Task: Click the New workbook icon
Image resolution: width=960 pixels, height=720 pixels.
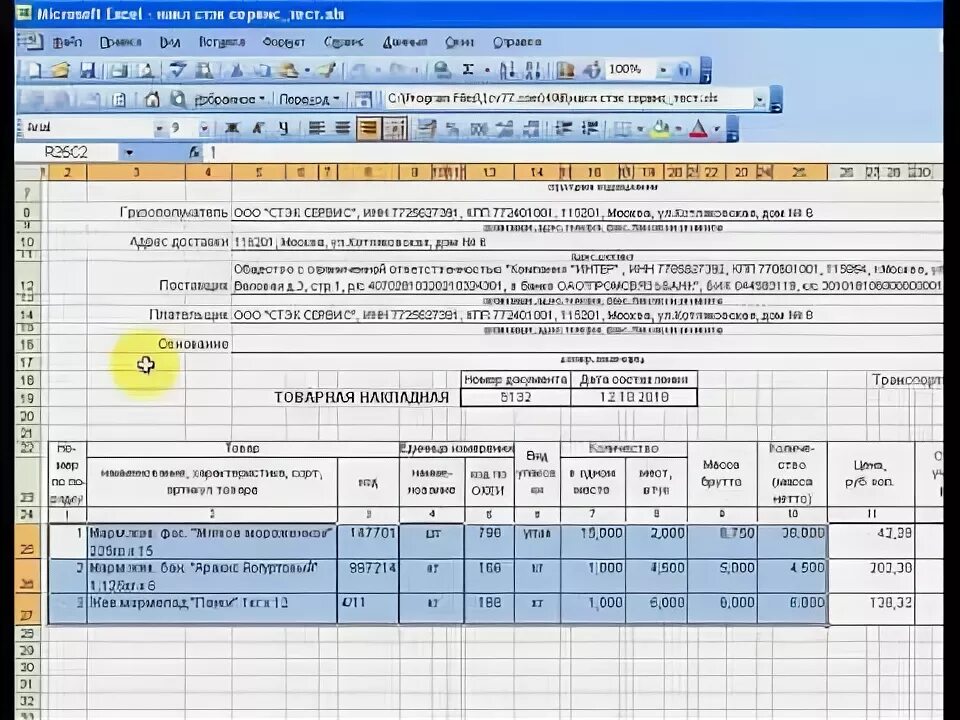Action: (35, 70)
